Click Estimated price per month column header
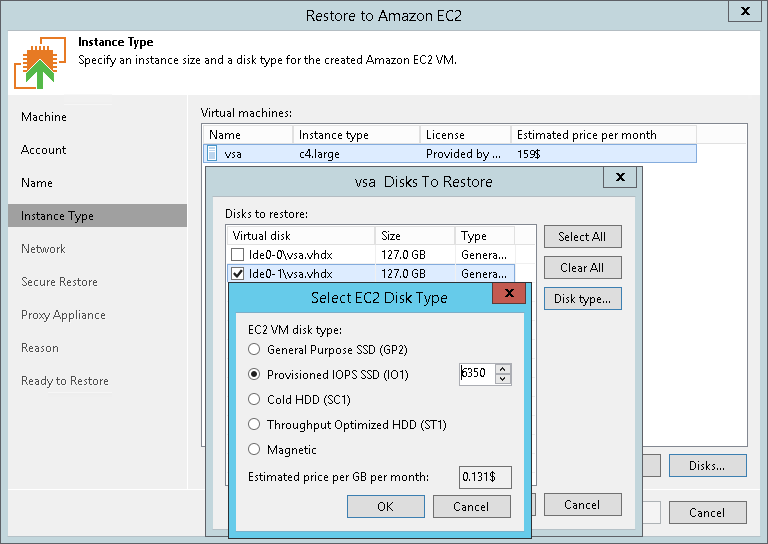Screen dimensions: 768x544 604,135
